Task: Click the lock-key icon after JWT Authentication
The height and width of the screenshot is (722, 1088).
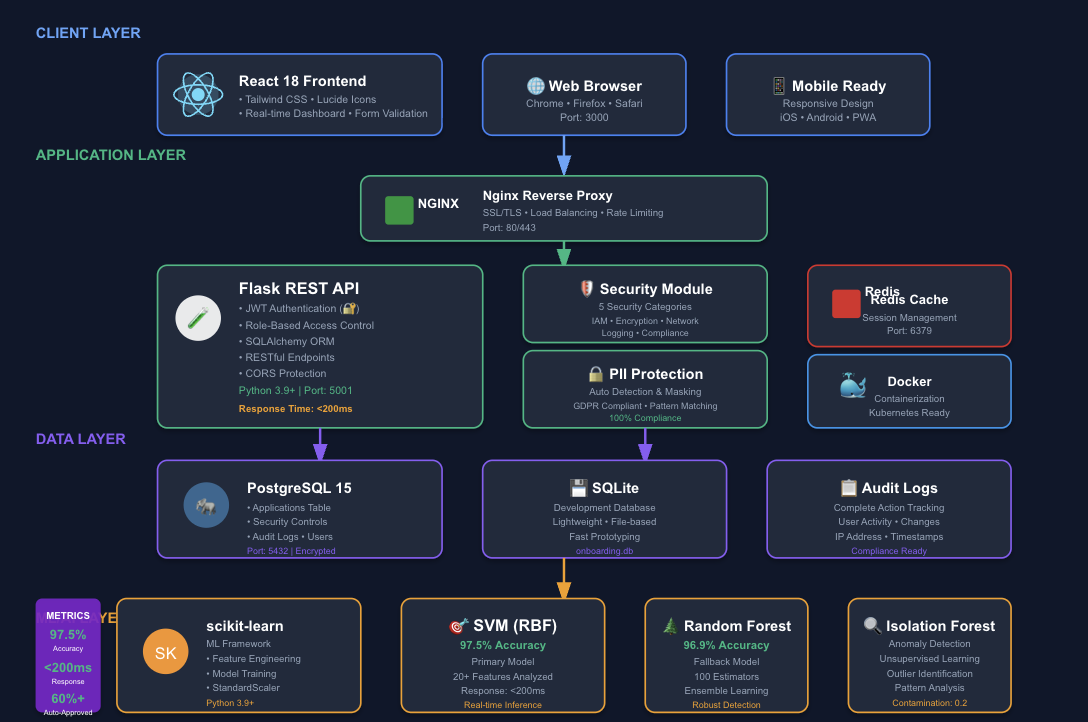Action: [x=349, y=309]
